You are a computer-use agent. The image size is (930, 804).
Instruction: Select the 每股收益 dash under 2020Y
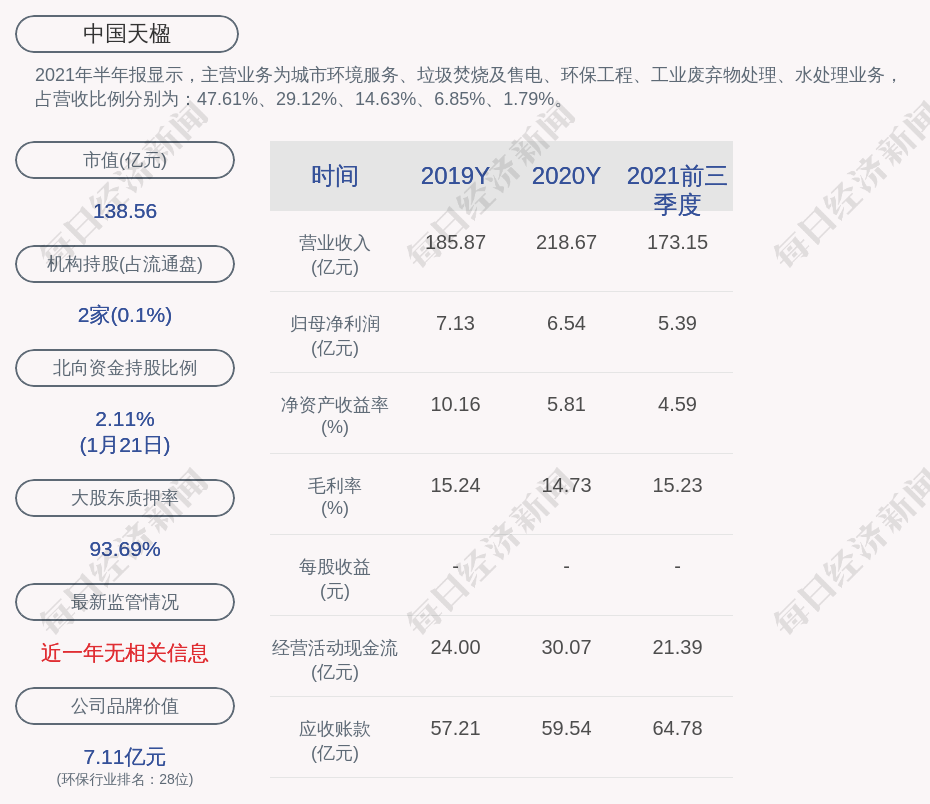click(x=566, y=567)
